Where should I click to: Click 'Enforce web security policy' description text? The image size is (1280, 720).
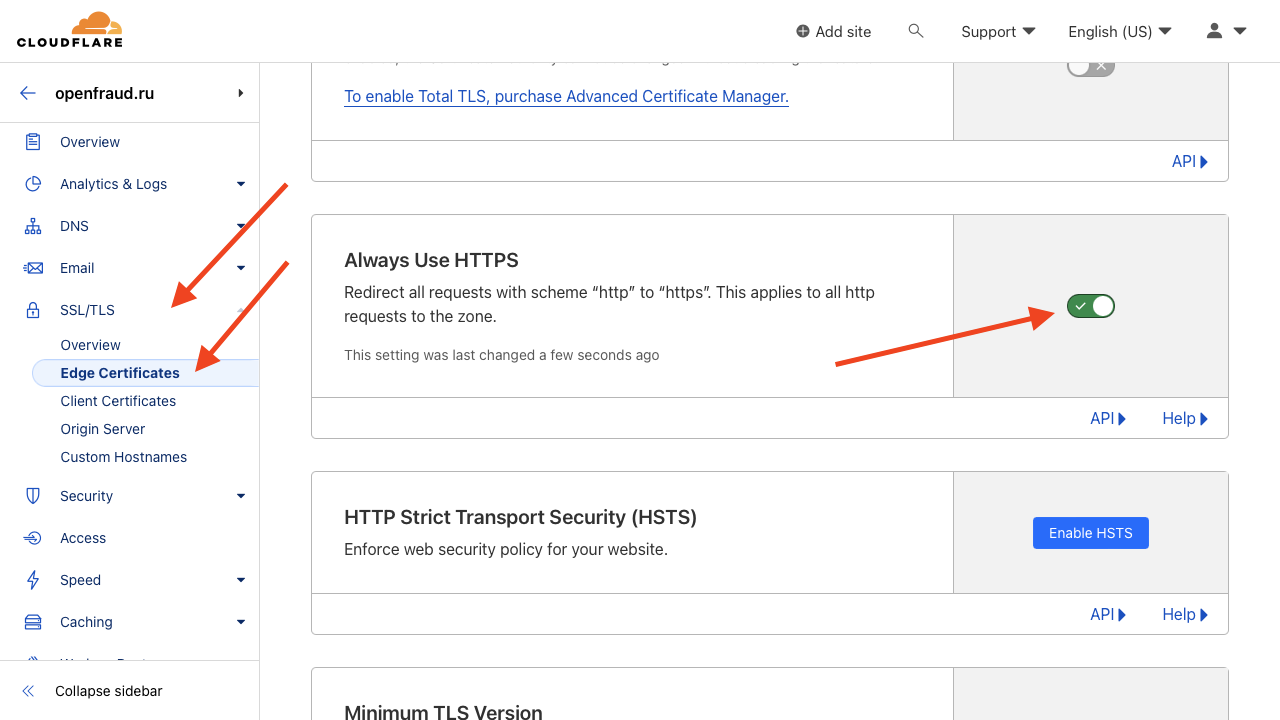click(x=505, y=549)
